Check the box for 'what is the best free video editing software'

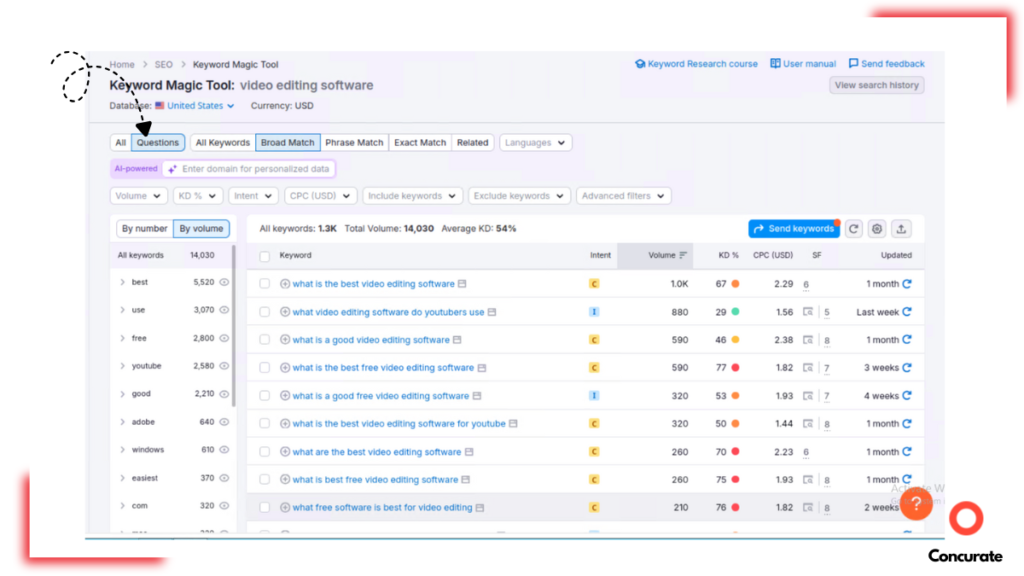coord(265,368)
